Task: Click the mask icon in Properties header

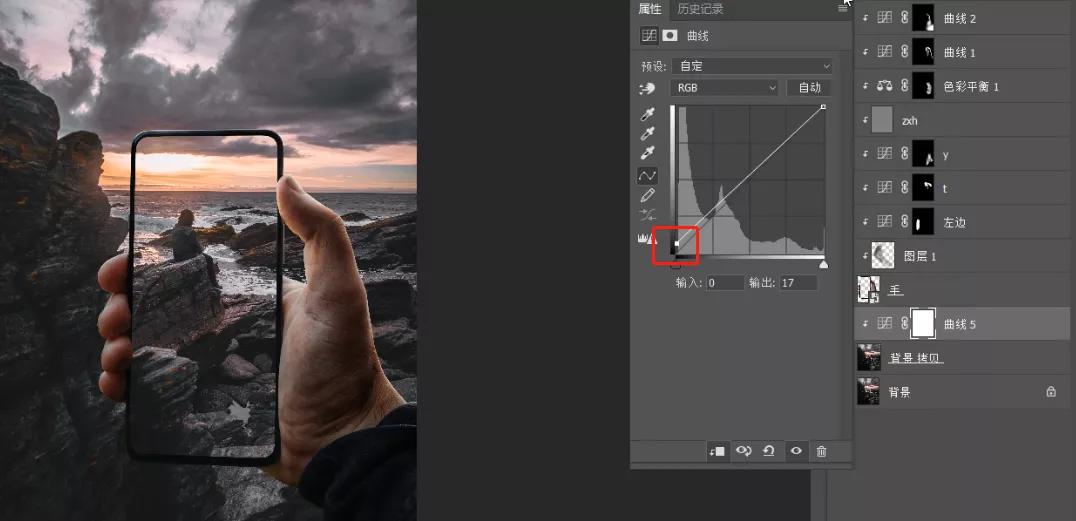Action: click(670, 36)
